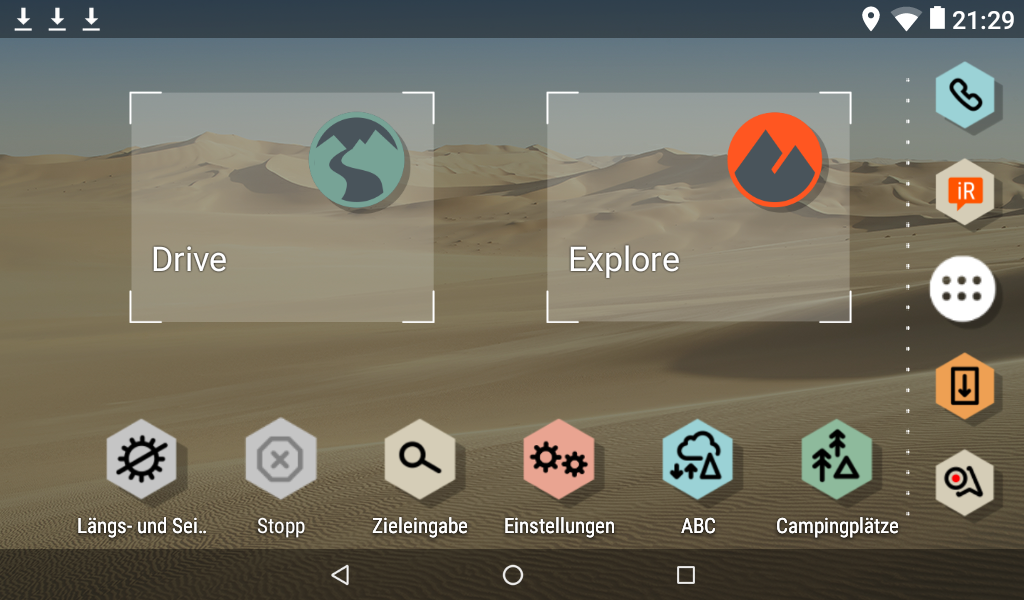Viewport: 1024px width, 600px height.
Task: Tap the Android home circle button
Action: coord(513,575)
